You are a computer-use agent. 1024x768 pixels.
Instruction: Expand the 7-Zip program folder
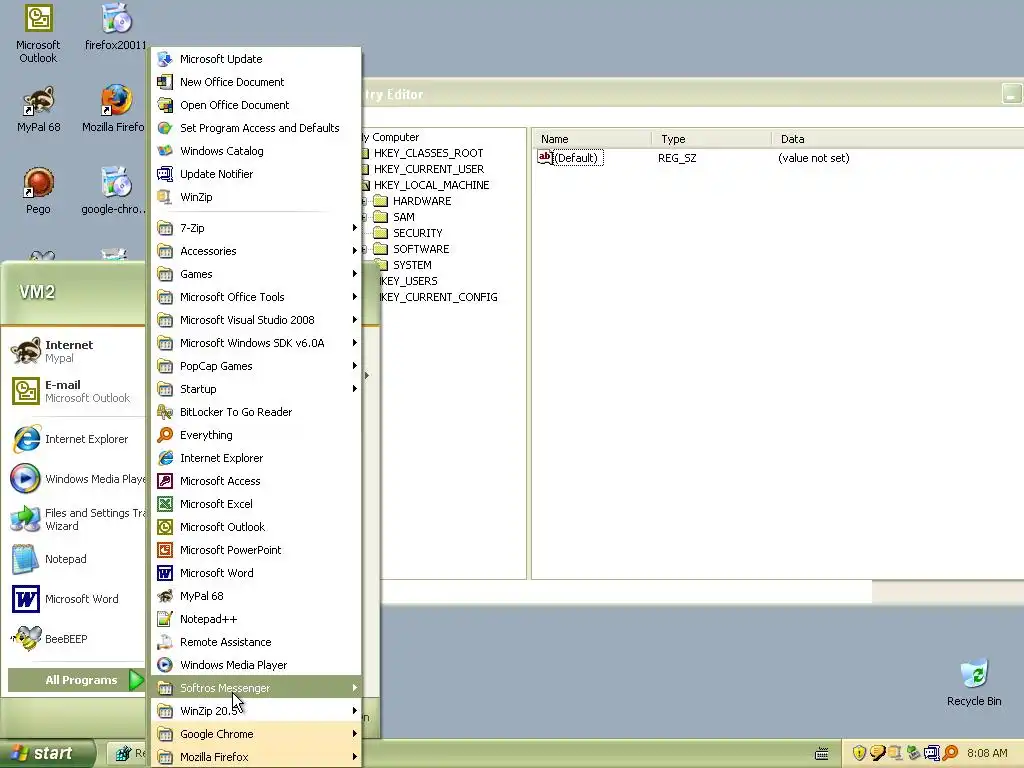point(256,228)
